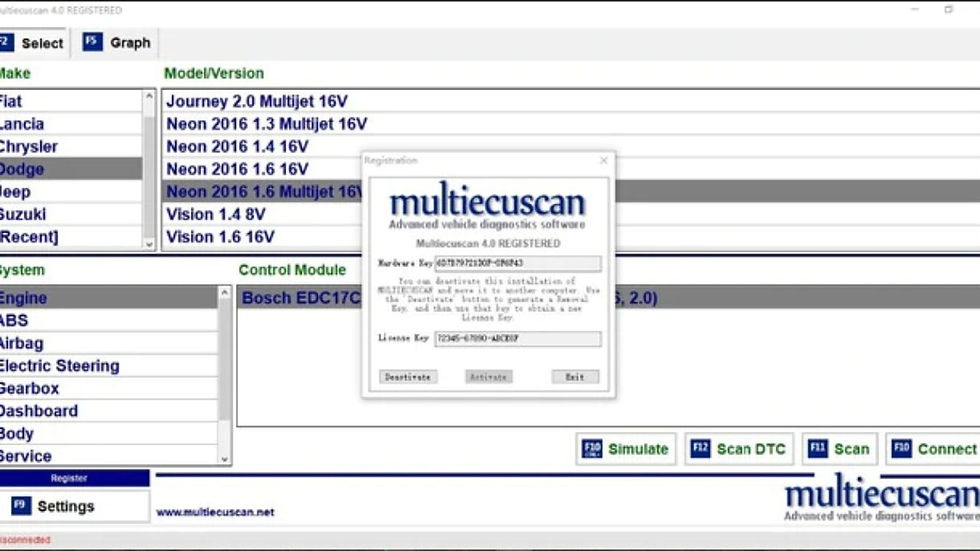
Task: Click the F10 icon on the Simulate button
Action: point(591,448)
